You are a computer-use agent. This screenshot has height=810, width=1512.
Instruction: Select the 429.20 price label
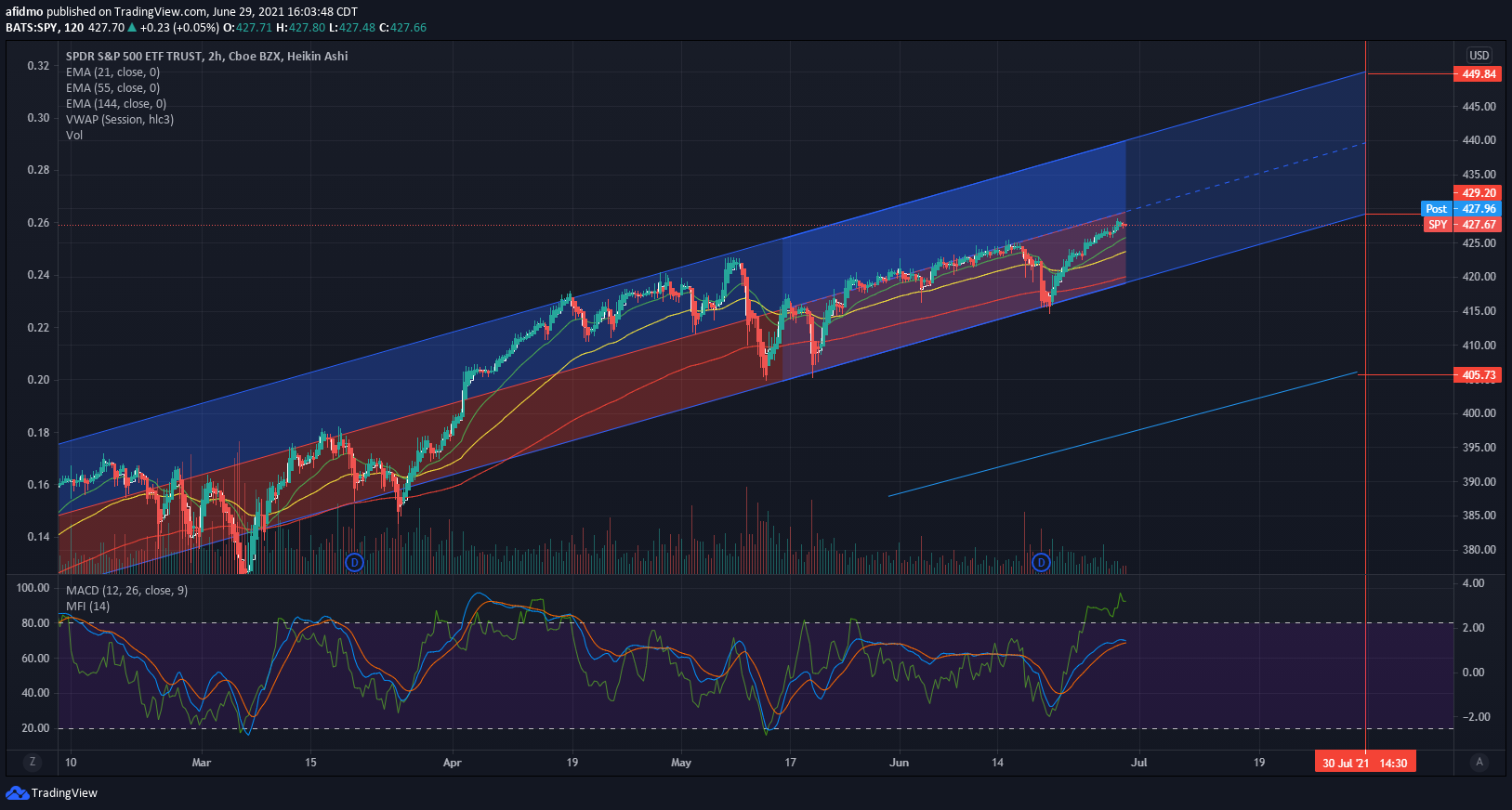[1478, 193]
